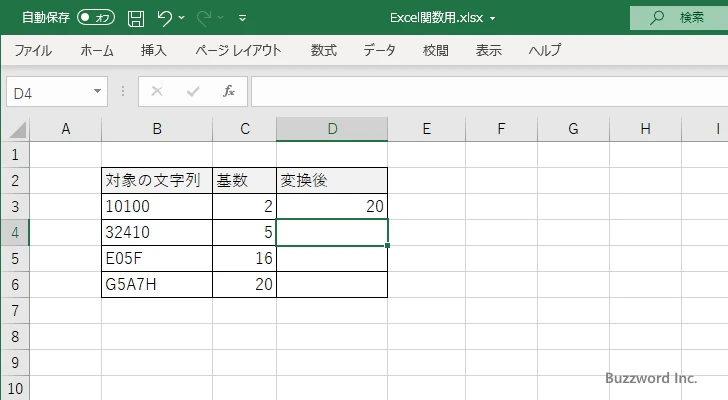The width and height of the screenshot is (728, 400).
Task: Select row 2 header
Action: 15,181
